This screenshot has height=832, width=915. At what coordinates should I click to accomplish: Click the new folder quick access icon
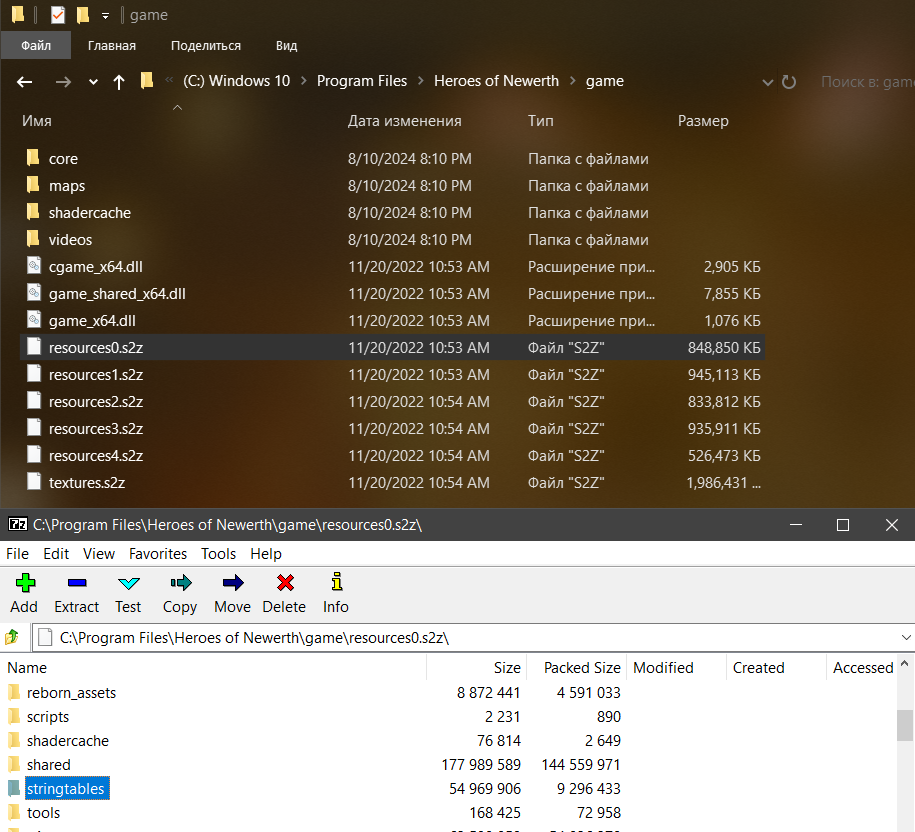click(82, 15)
